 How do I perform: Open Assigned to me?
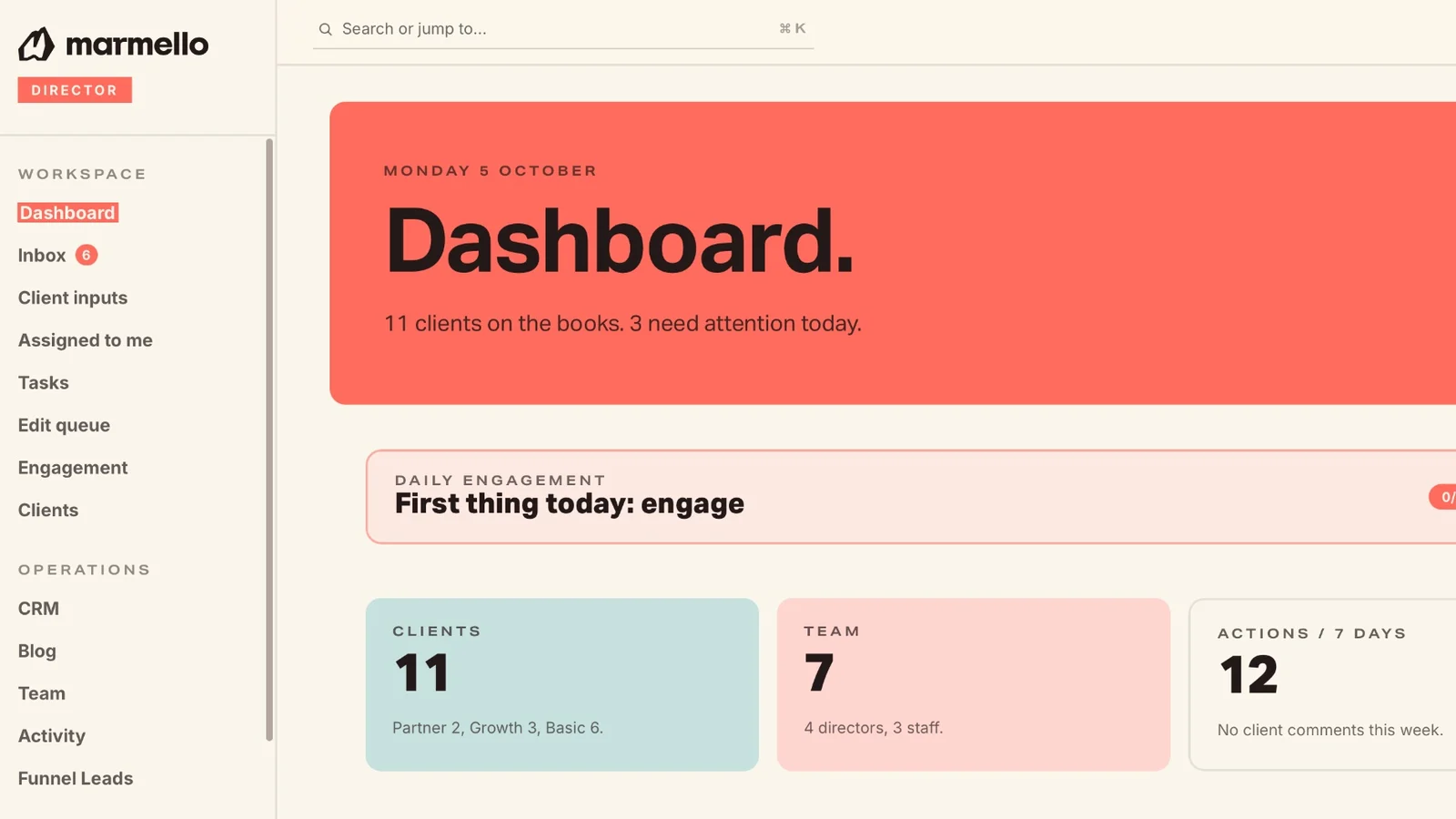pyautogui.click(x=86, y=340)
